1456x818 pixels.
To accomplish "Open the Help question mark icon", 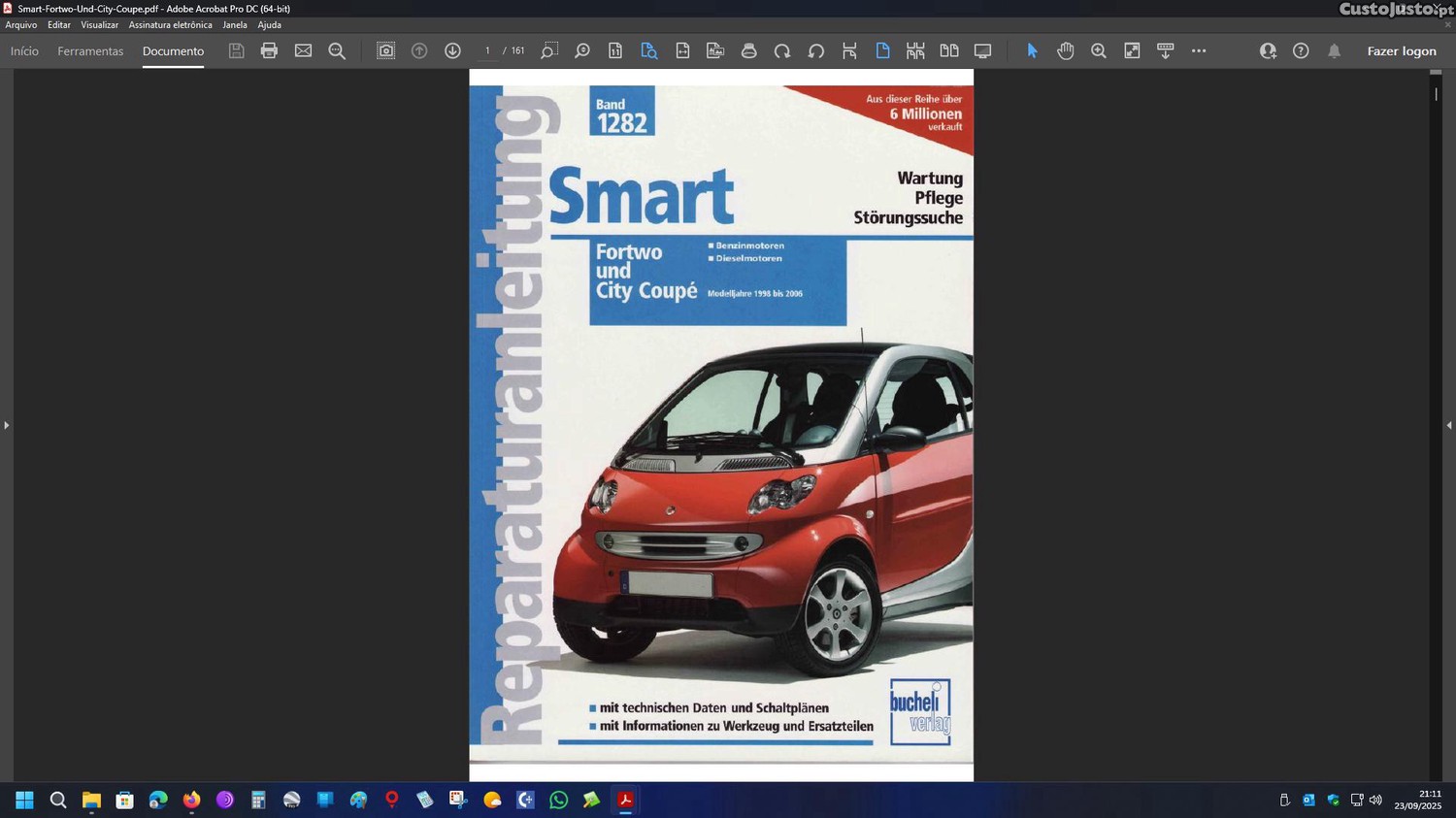I will coord(1301,50).
